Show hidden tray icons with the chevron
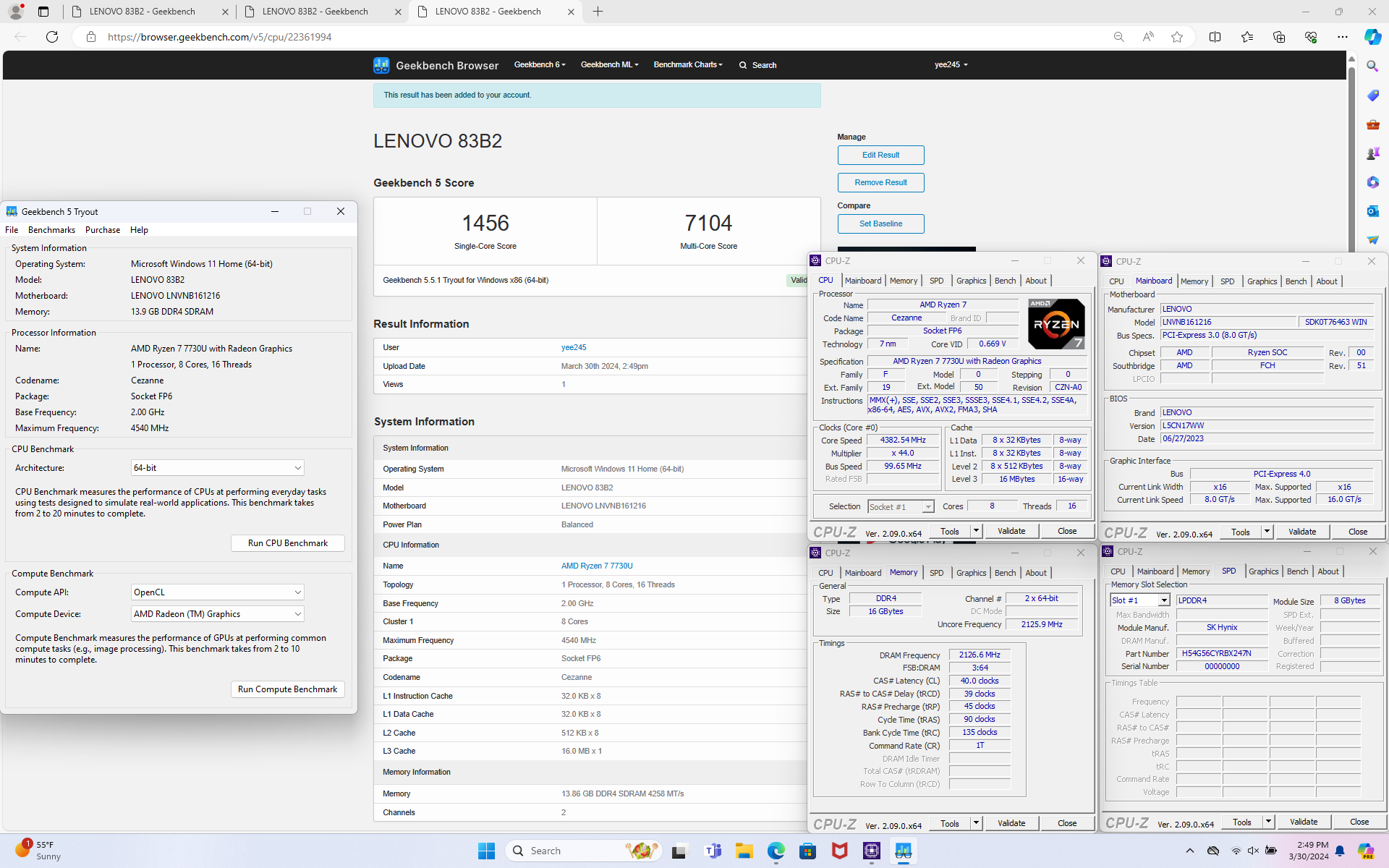The image size is (1389, 868). (1190, 851)
